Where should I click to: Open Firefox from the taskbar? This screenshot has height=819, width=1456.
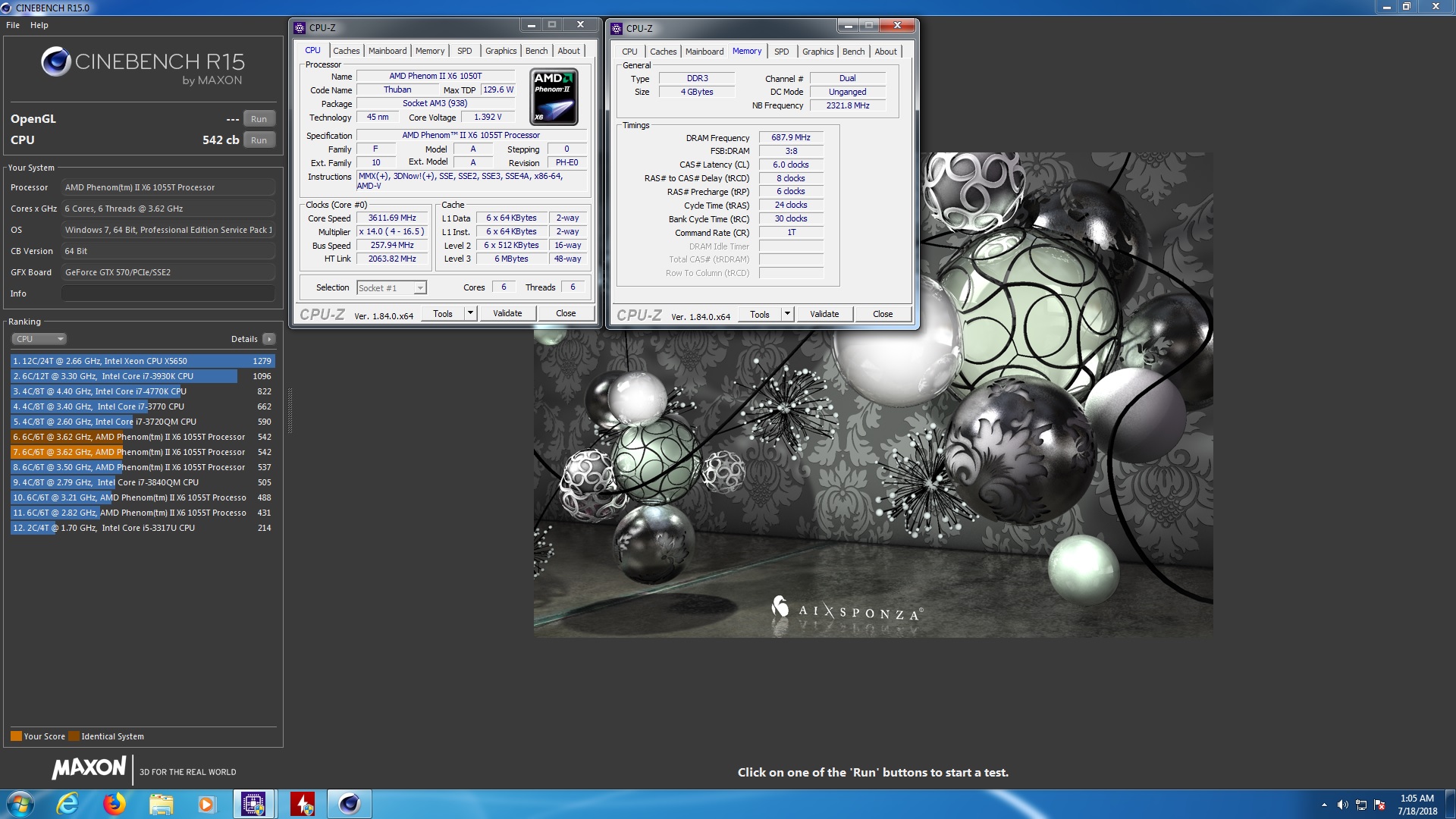click(115, 804)
